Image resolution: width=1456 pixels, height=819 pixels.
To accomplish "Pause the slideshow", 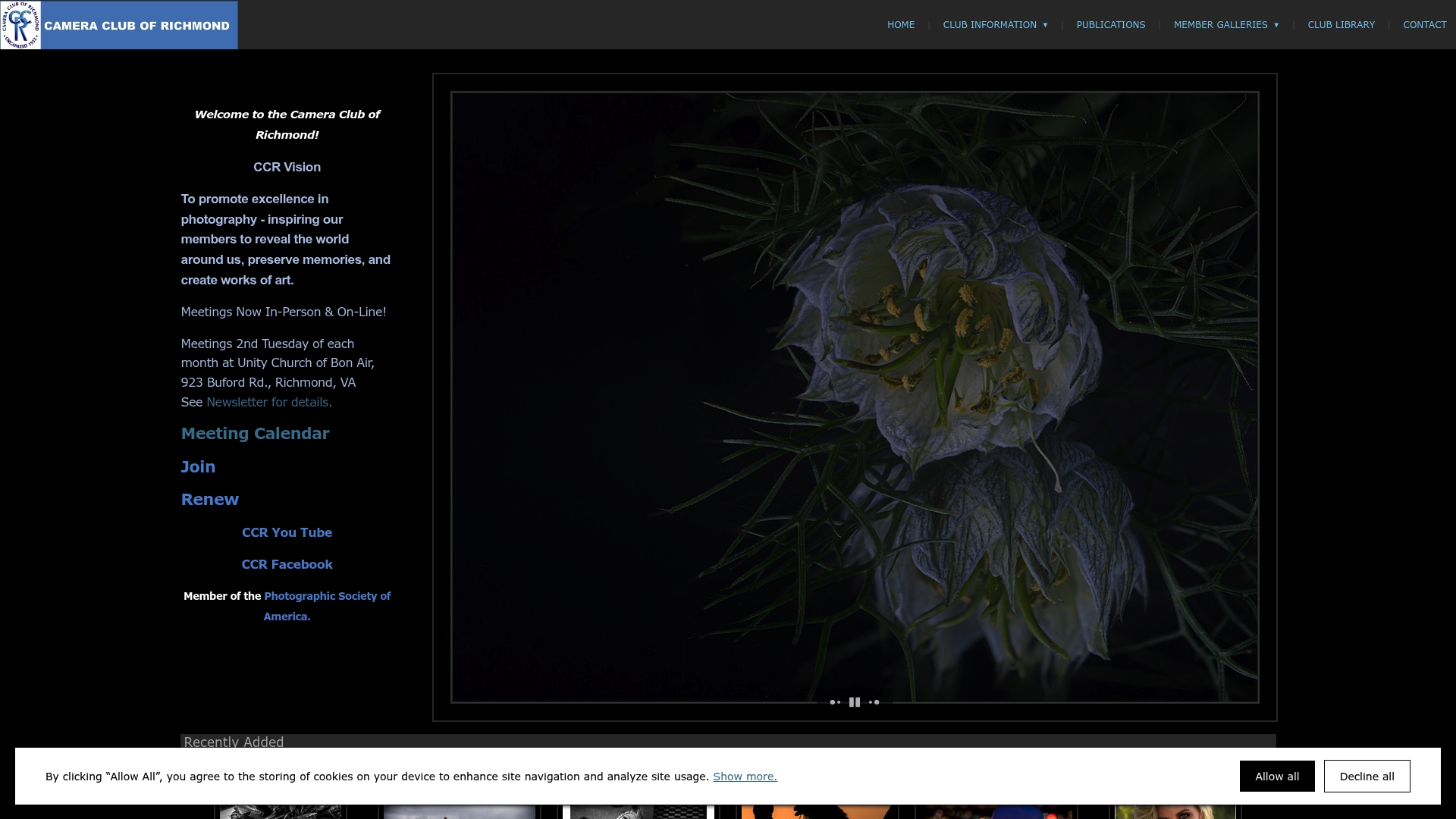I will (x=855, y=702).
